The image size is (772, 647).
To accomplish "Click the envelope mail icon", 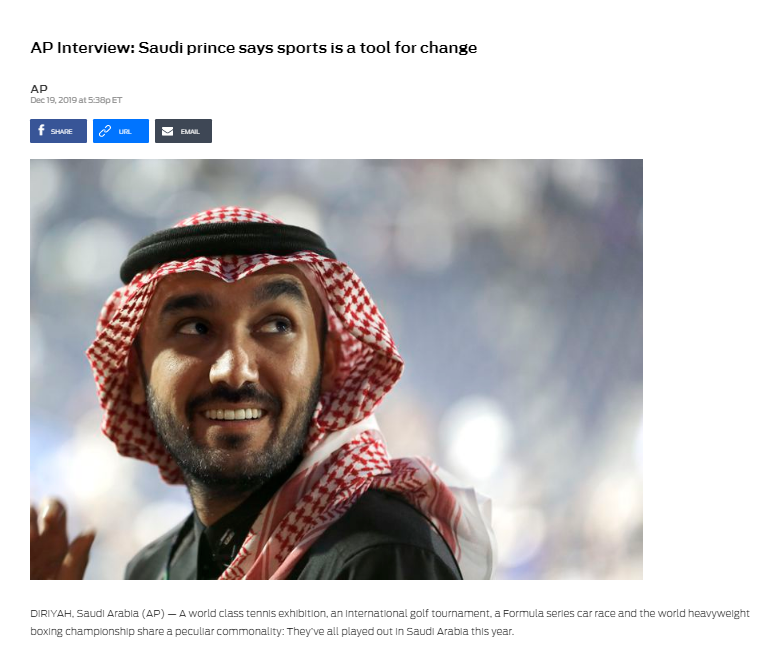I will tap(167, 131).
